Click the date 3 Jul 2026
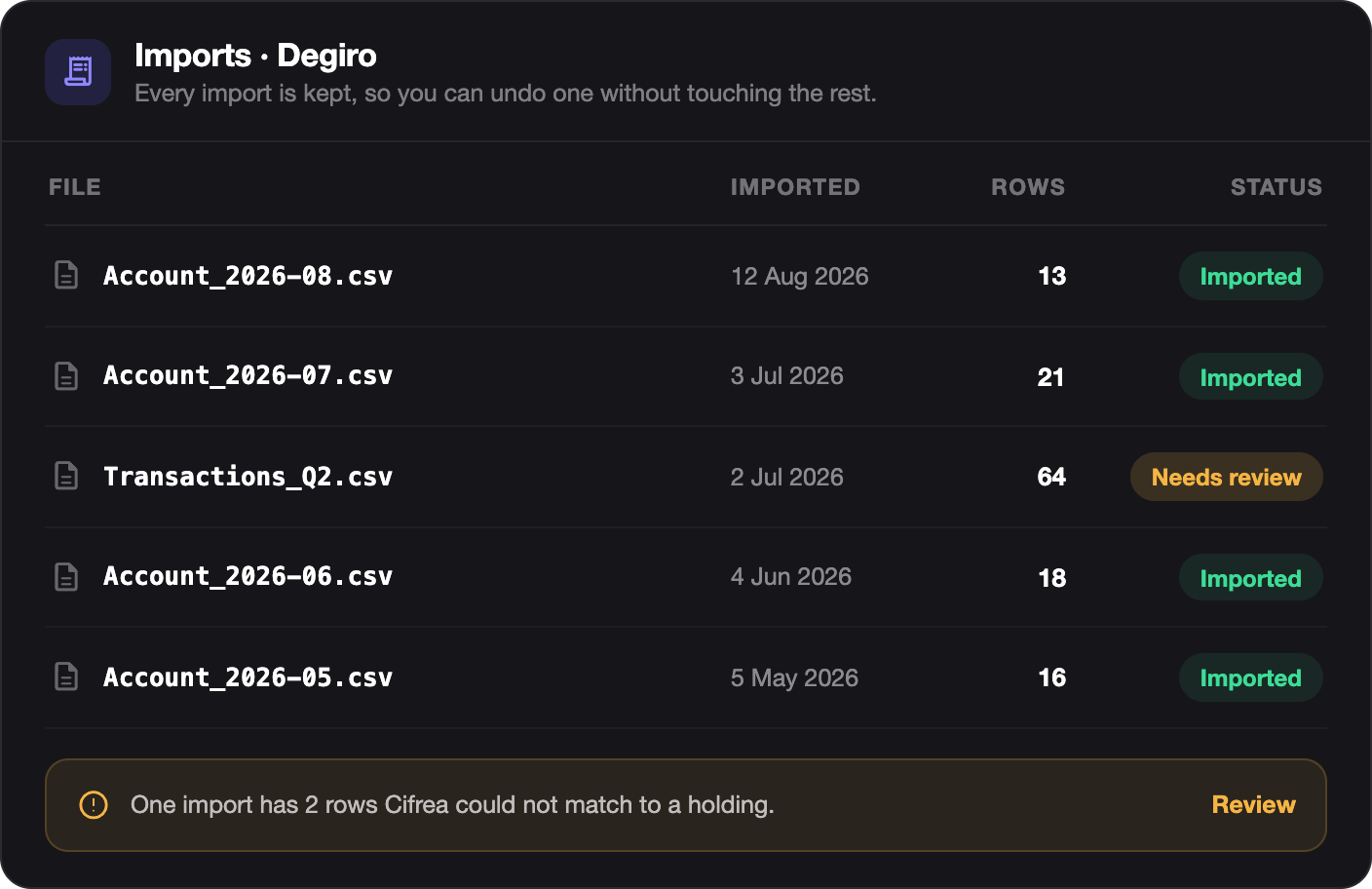 tap(787, 376)
